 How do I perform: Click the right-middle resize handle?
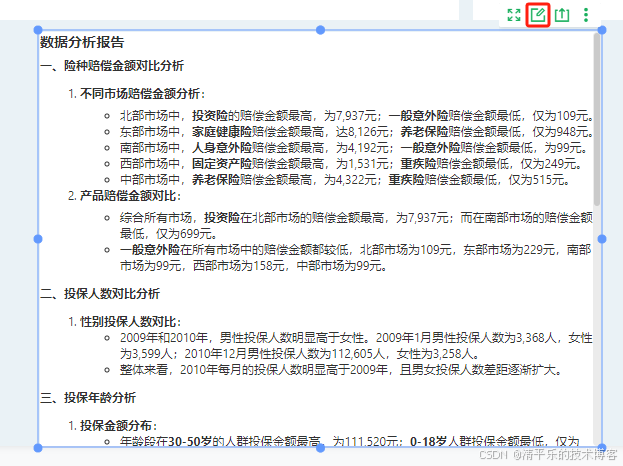click(602, 239)
